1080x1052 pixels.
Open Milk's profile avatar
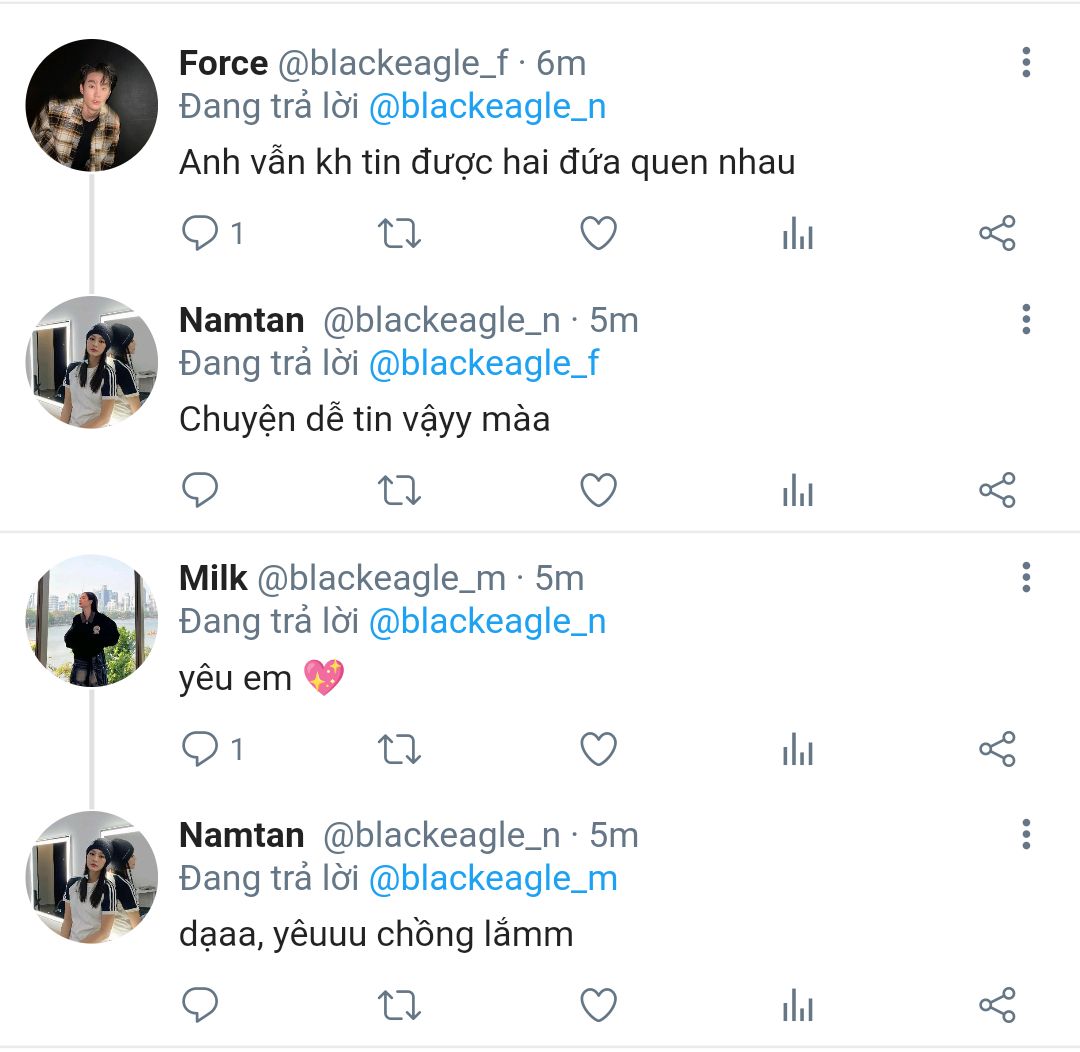pos(91,620)
